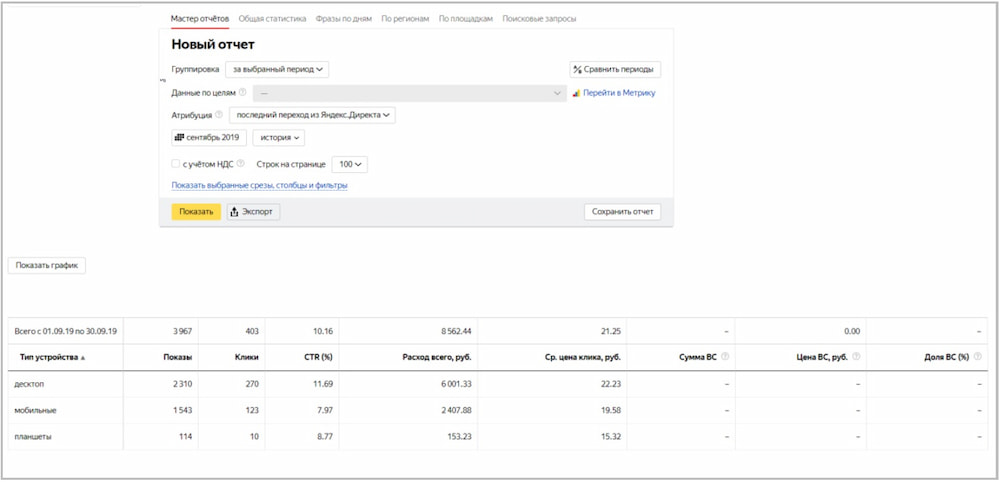Click help icon beside Сумма ВС
This screenshot has height=482, width=1000.
[724, 357]
